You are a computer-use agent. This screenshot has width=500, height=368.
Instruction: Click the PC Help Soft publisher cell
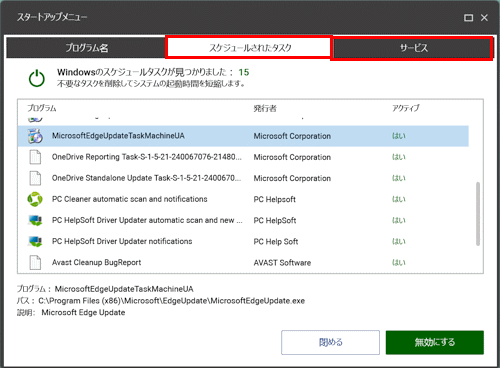pyautogui.click(x=276, y=241)
